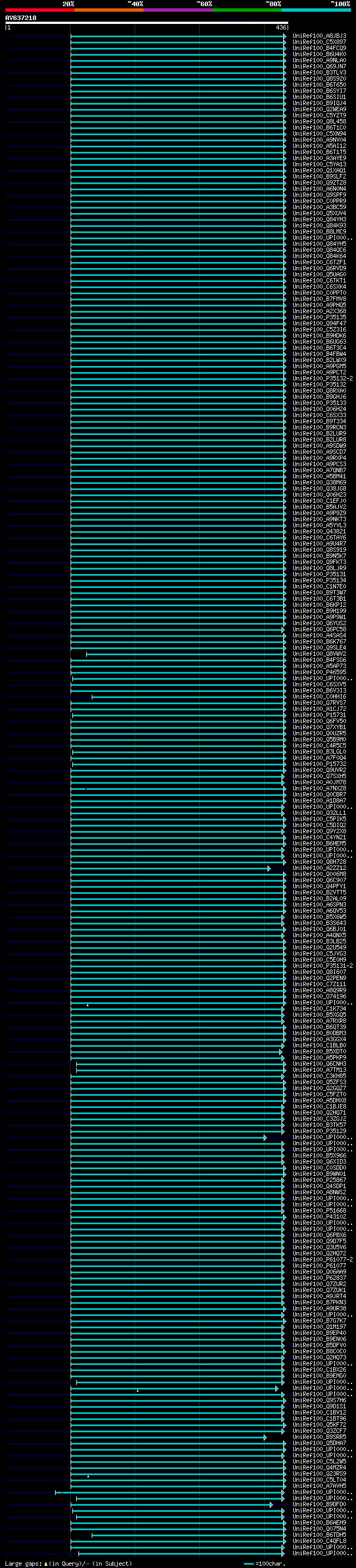Click the 436 query end position label
Screen dimensions: 356x1568
pos(280,27)
